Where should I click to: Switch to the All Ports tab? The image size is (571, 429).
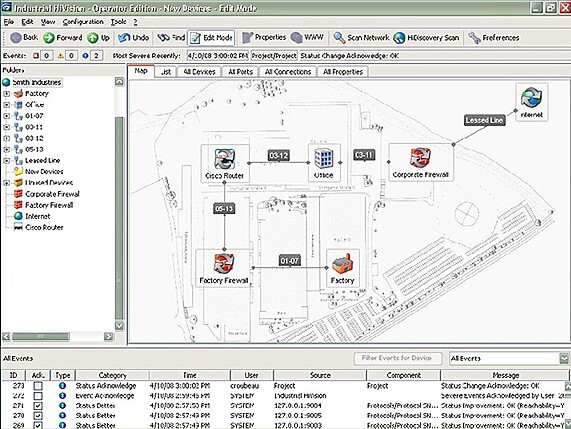240,72
